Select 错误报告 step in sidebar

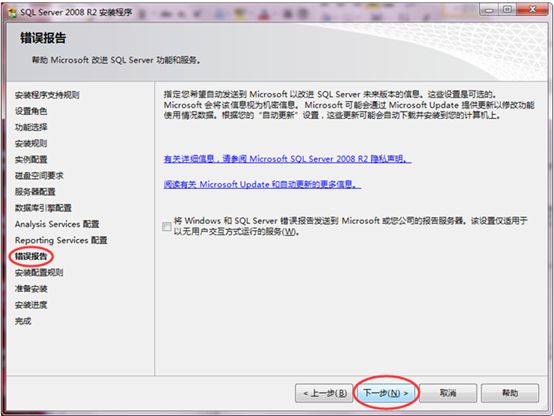coord(31,256)
